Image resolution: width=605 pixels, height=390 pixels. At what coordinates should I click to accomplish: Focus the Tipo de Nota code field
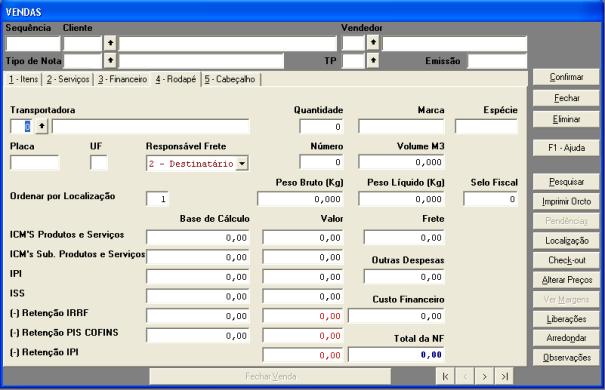[83, 61]
